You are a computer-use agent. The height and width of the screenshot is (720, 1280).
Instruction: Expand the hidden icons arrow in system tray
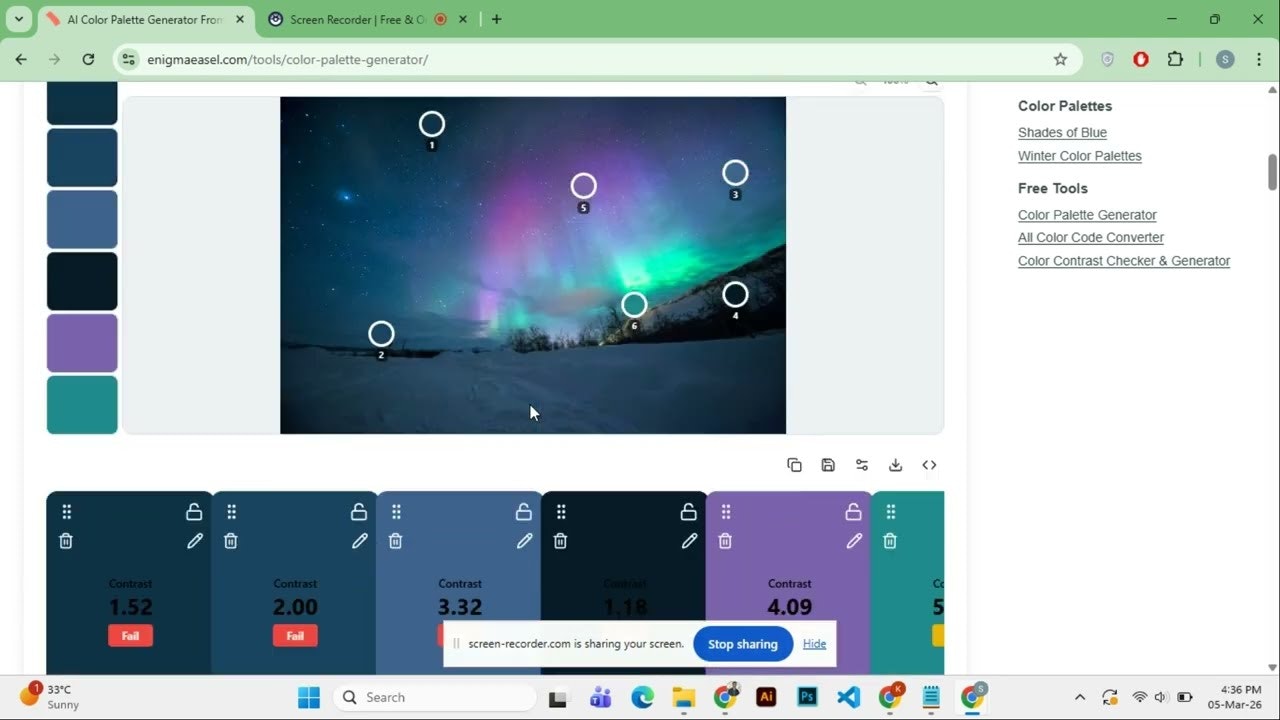[1080, 697]
